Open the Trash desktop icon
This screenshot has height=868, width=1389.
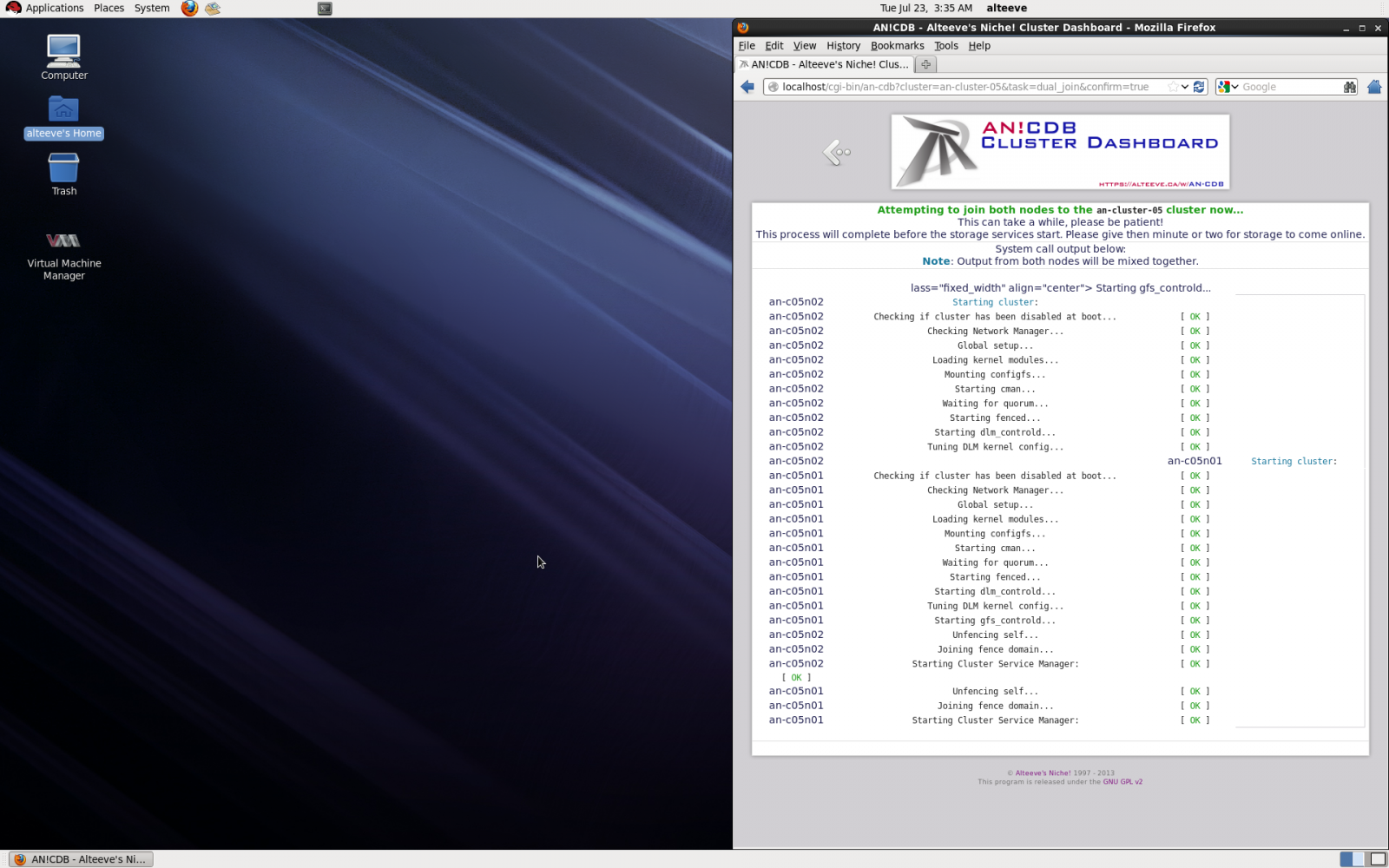[63, 174]
